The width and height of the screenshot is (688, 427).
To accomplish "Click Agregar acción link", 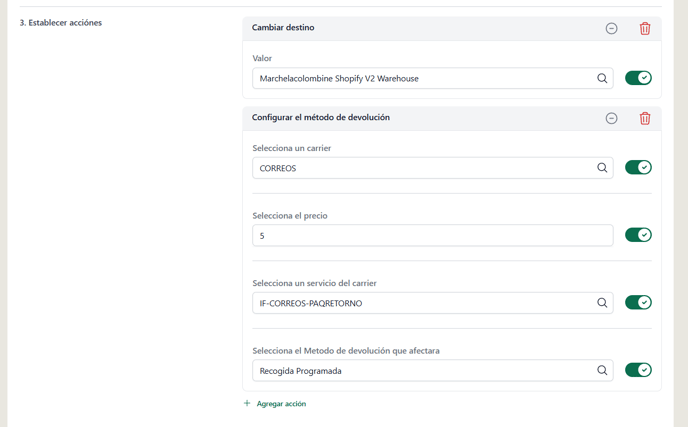I will pos(281,404).
